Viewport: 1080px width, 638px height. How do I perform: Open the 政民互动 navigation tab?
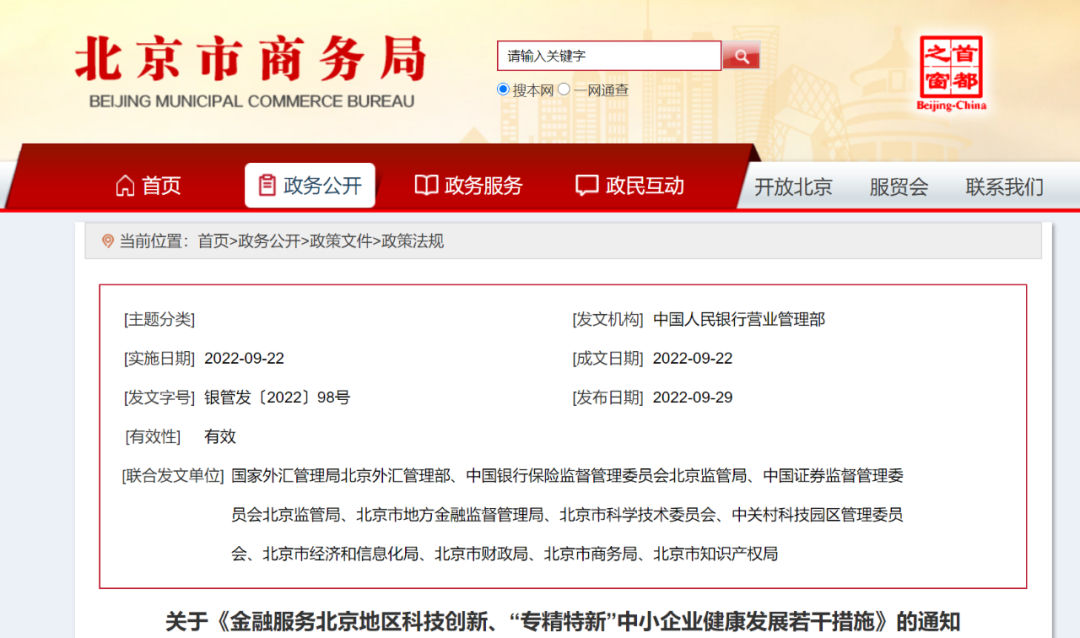pyautogui.click(x=630, y=185)
